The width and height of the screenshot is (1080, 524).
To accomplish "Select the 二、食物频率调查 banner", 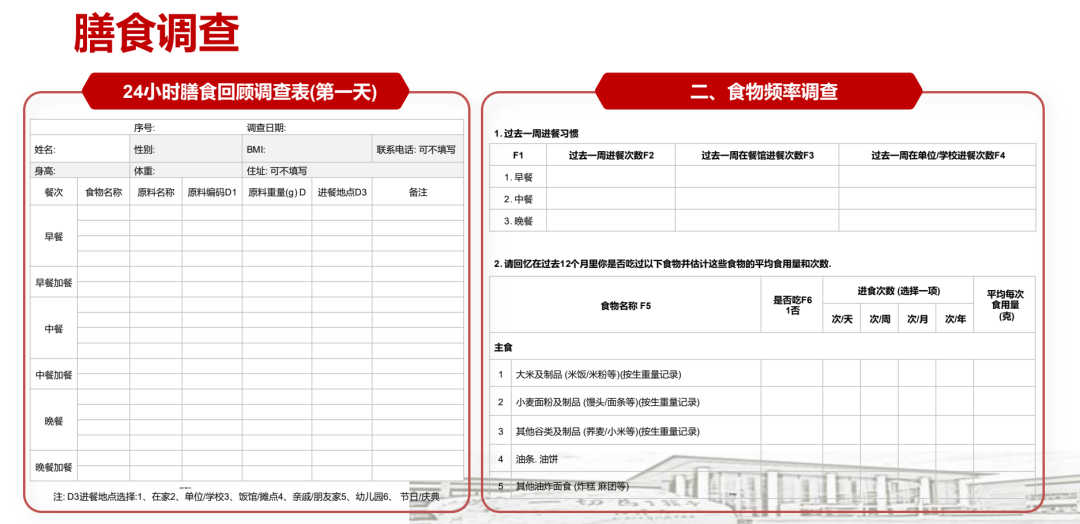I will (763, 92).
